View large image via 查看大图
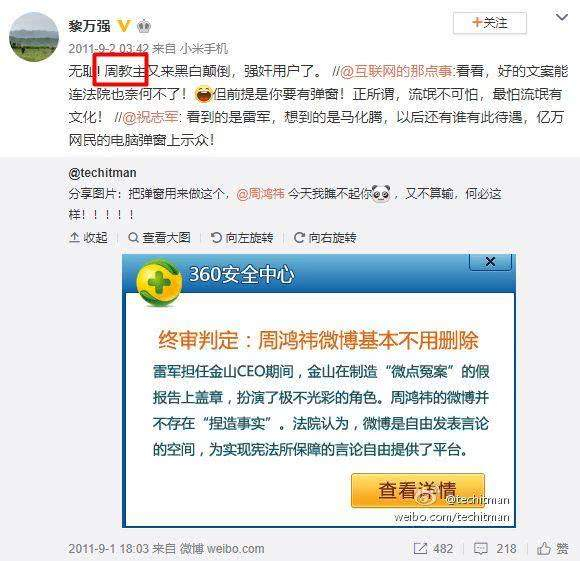 click(x=159, y=237)
